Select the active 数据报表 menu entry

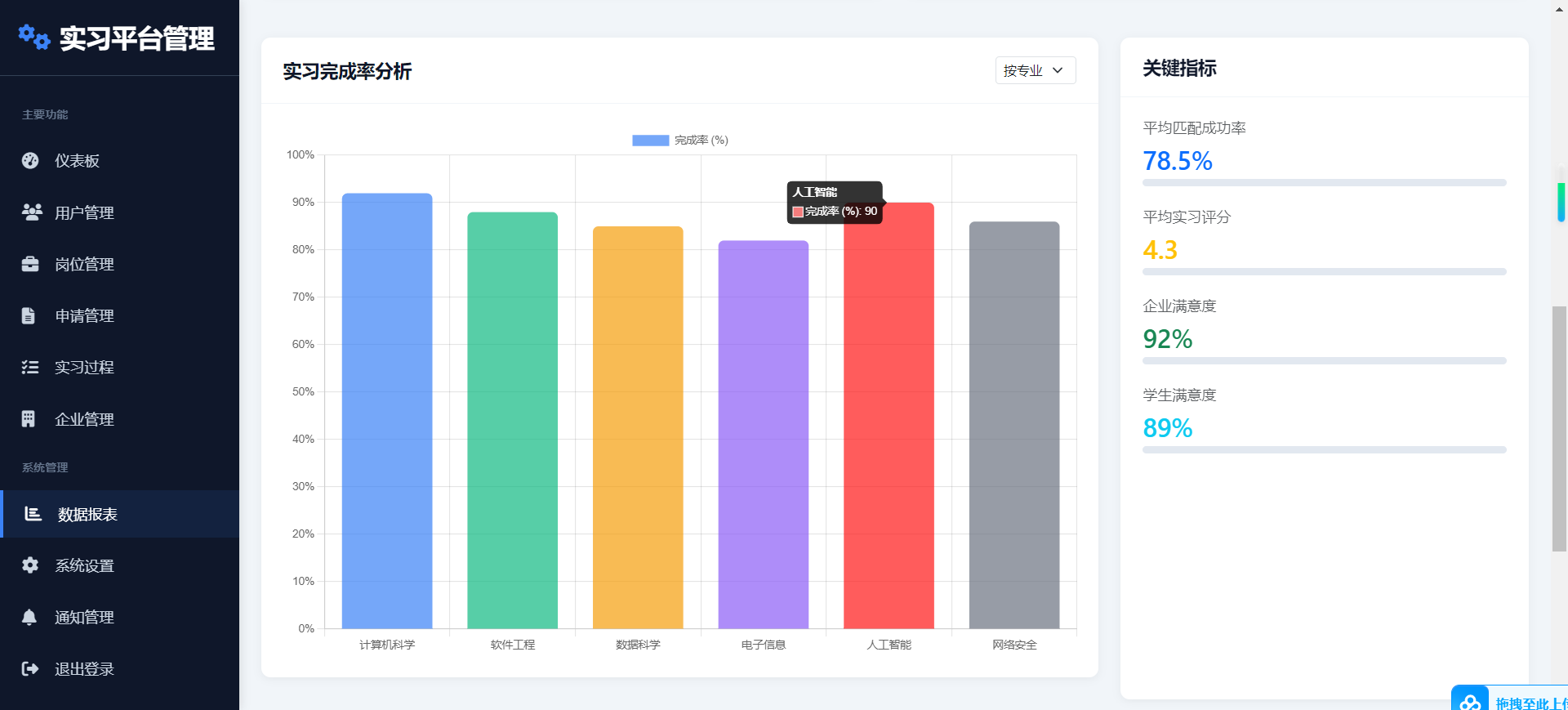point(120,514)
